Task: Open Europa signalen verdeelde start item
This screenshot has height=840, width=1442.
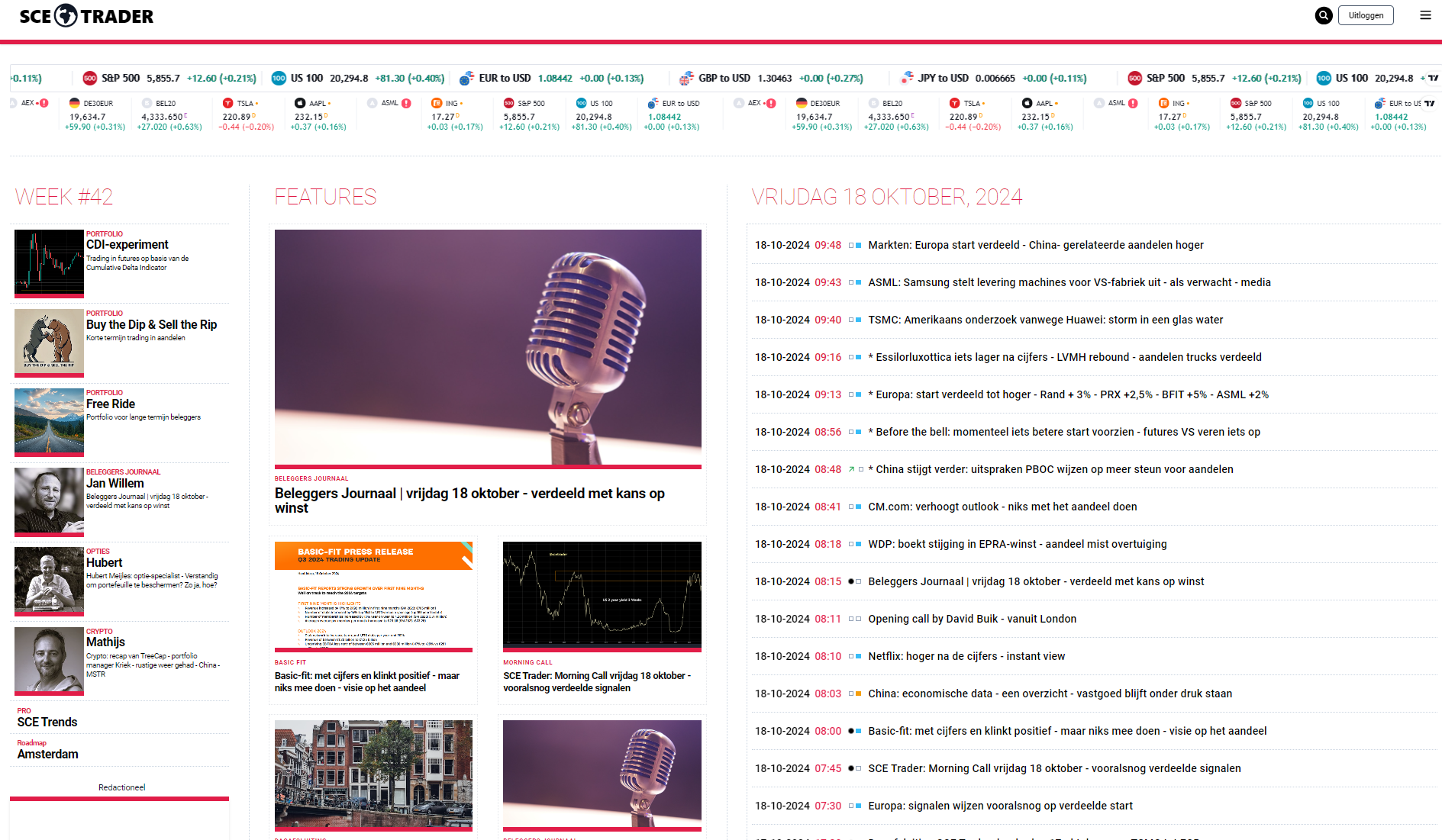Action: (x=1000, y=806)
